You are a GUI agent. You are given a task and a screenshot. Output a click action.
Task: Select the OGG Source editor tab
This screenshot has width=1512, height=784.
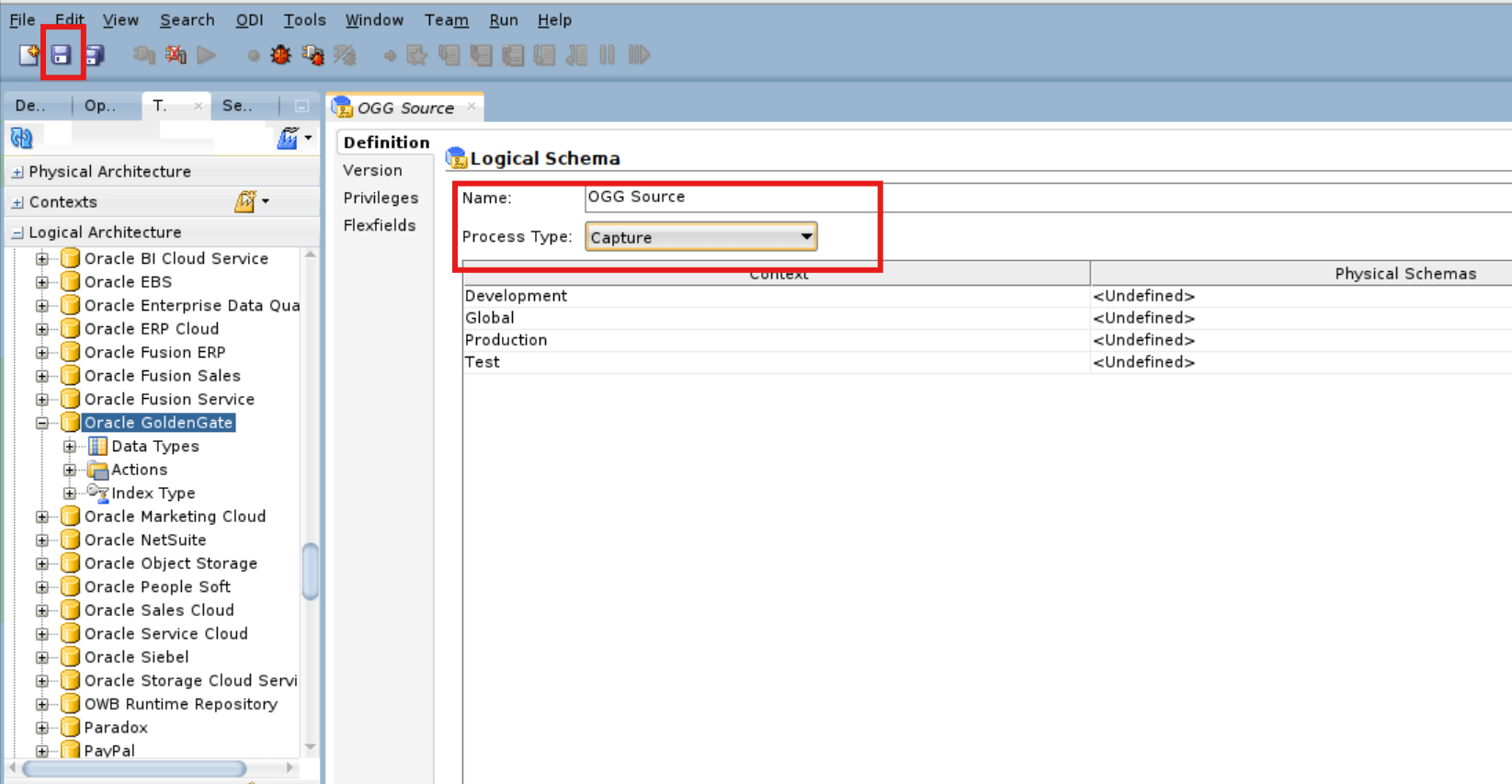coord(405,108)
